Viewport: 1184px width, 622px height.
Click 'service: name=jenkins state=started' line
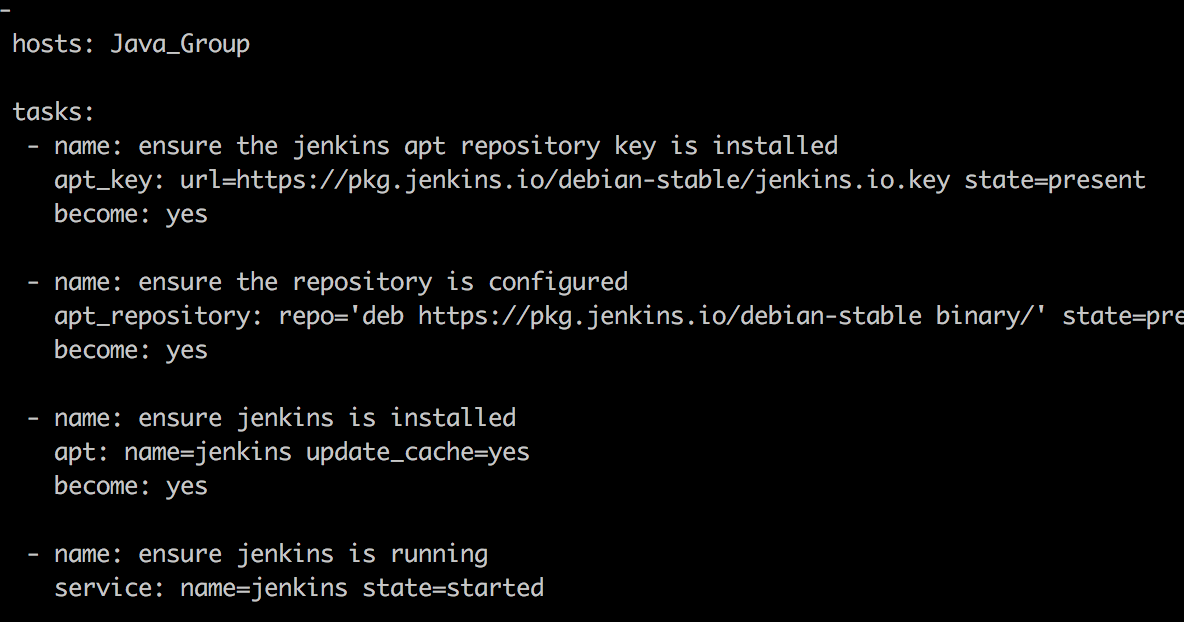point(299,588)
